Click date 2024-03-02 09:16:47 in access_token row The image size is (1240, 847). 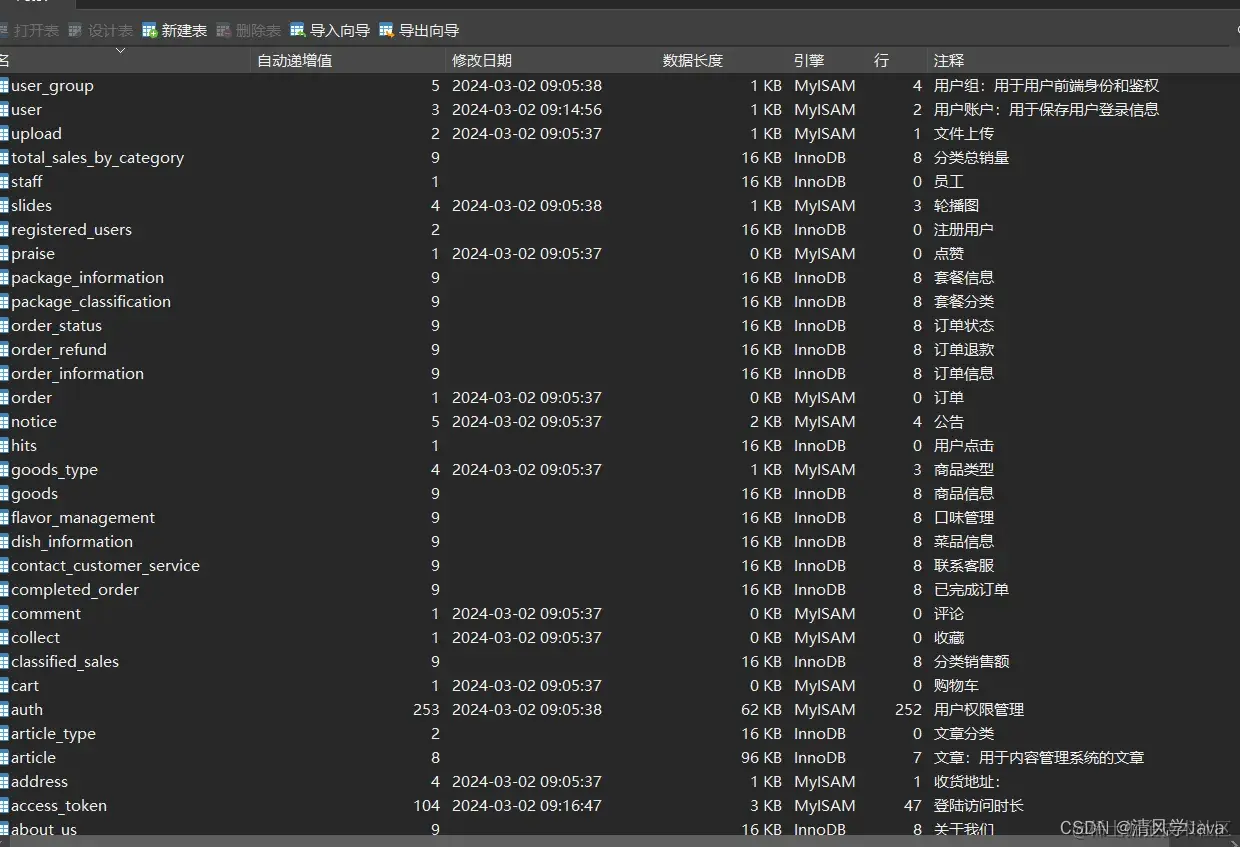(527, 806)
